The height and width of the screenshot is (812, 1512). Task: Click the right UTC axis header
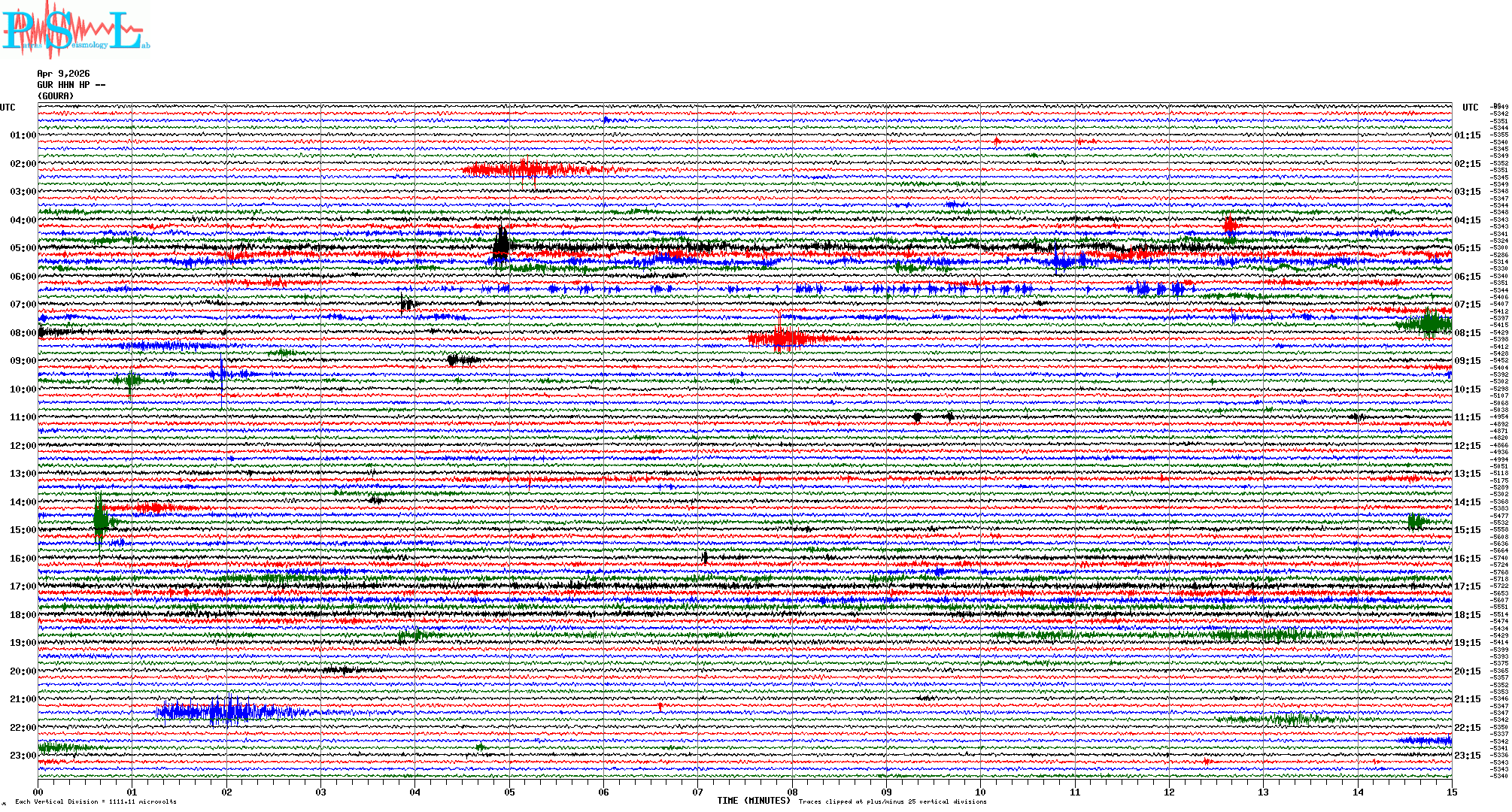(1470, 108)
